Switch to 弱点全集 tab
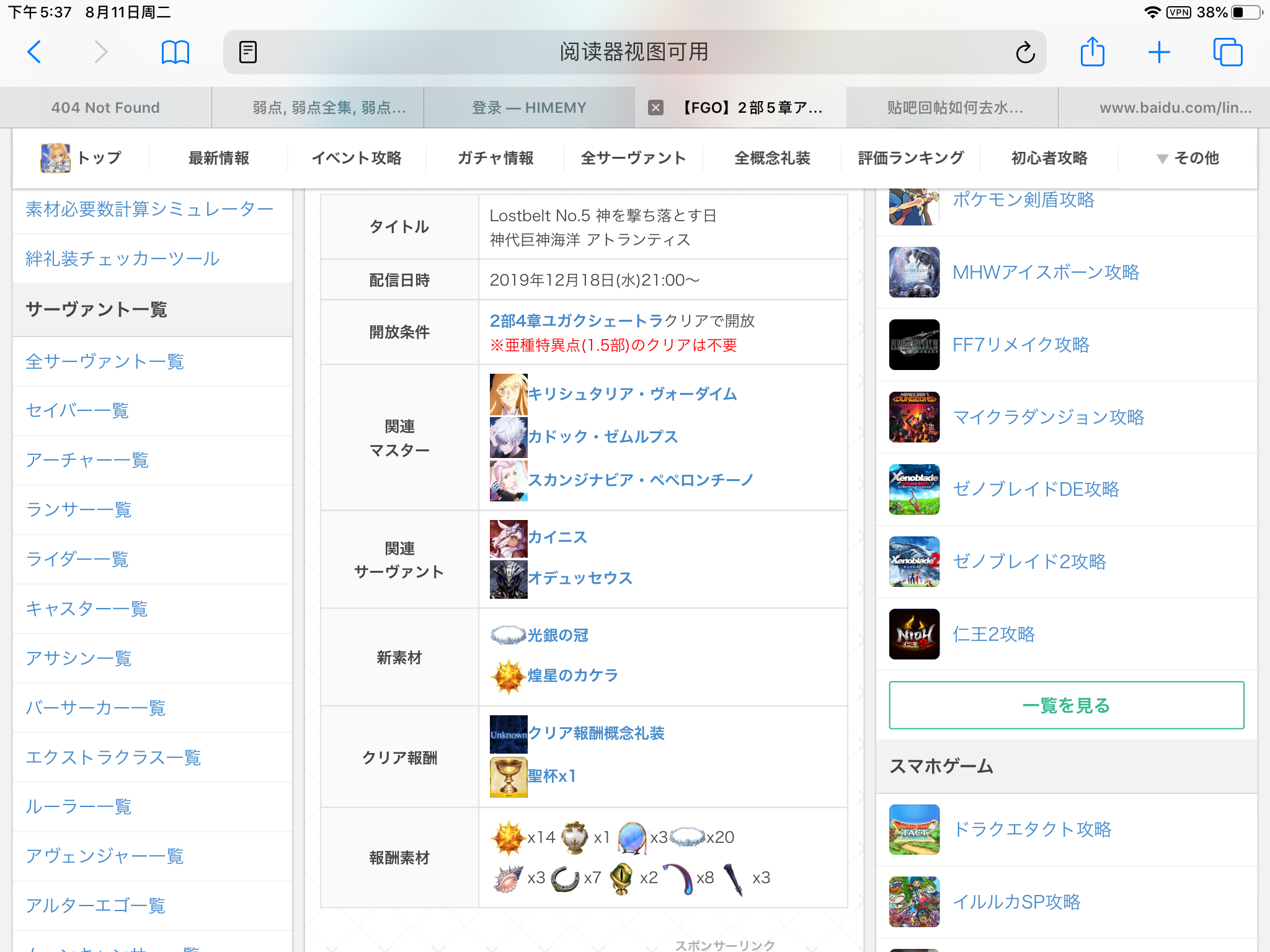This screenshot has height=952, width=1270. [x=317, y=108]
